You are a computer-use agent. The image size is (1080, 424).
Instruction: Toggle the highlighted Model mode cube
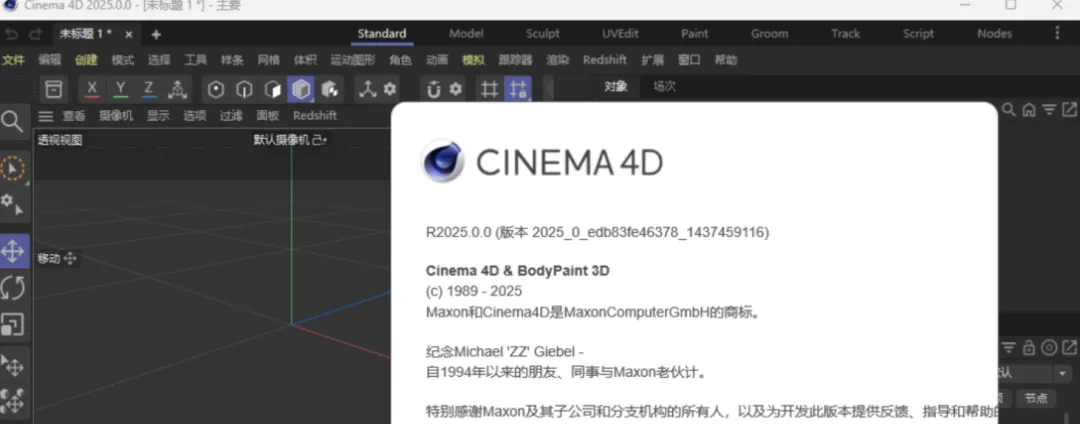pos(301,89)
